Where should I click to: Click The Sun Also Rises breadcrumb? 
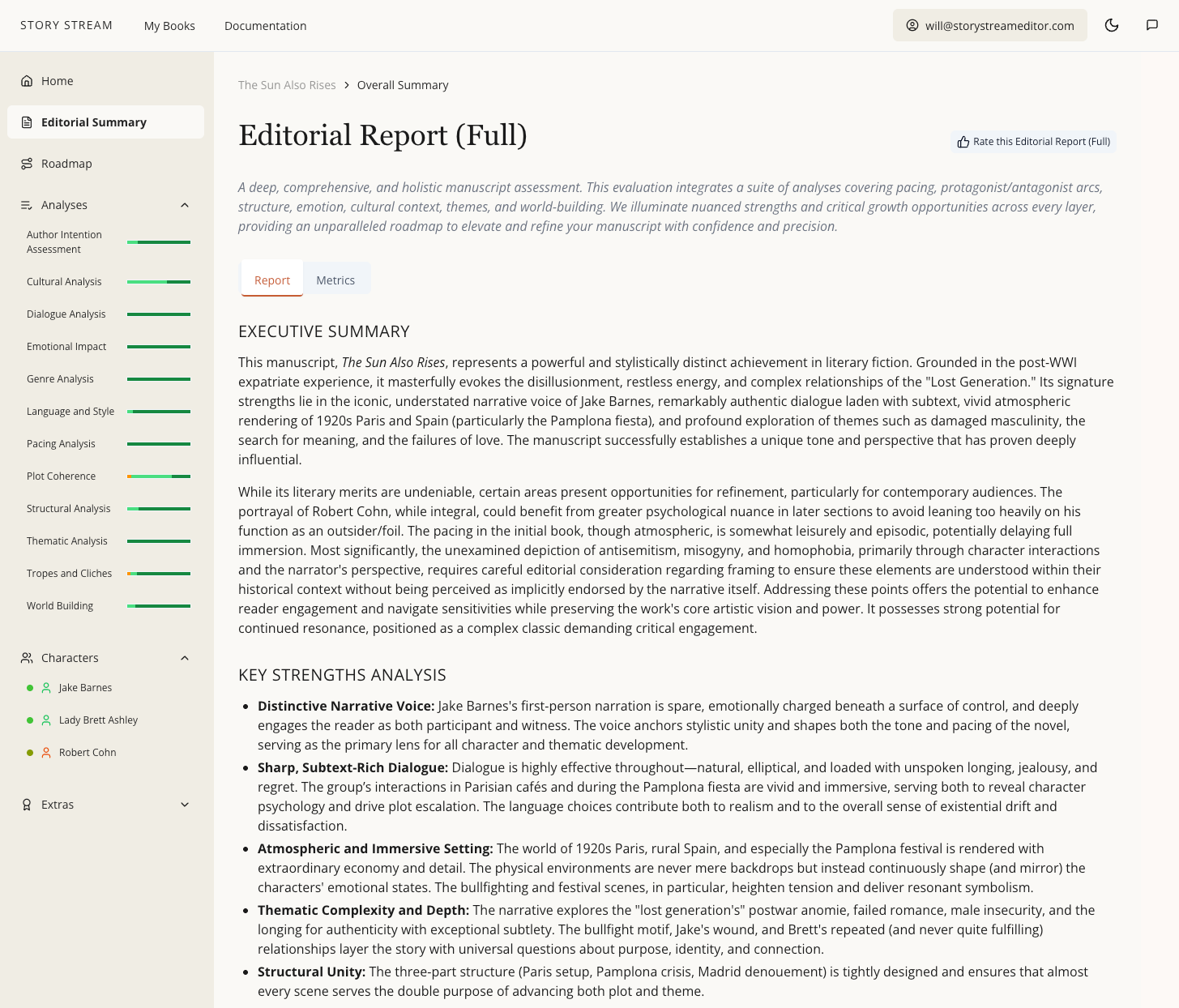point(287,85)
